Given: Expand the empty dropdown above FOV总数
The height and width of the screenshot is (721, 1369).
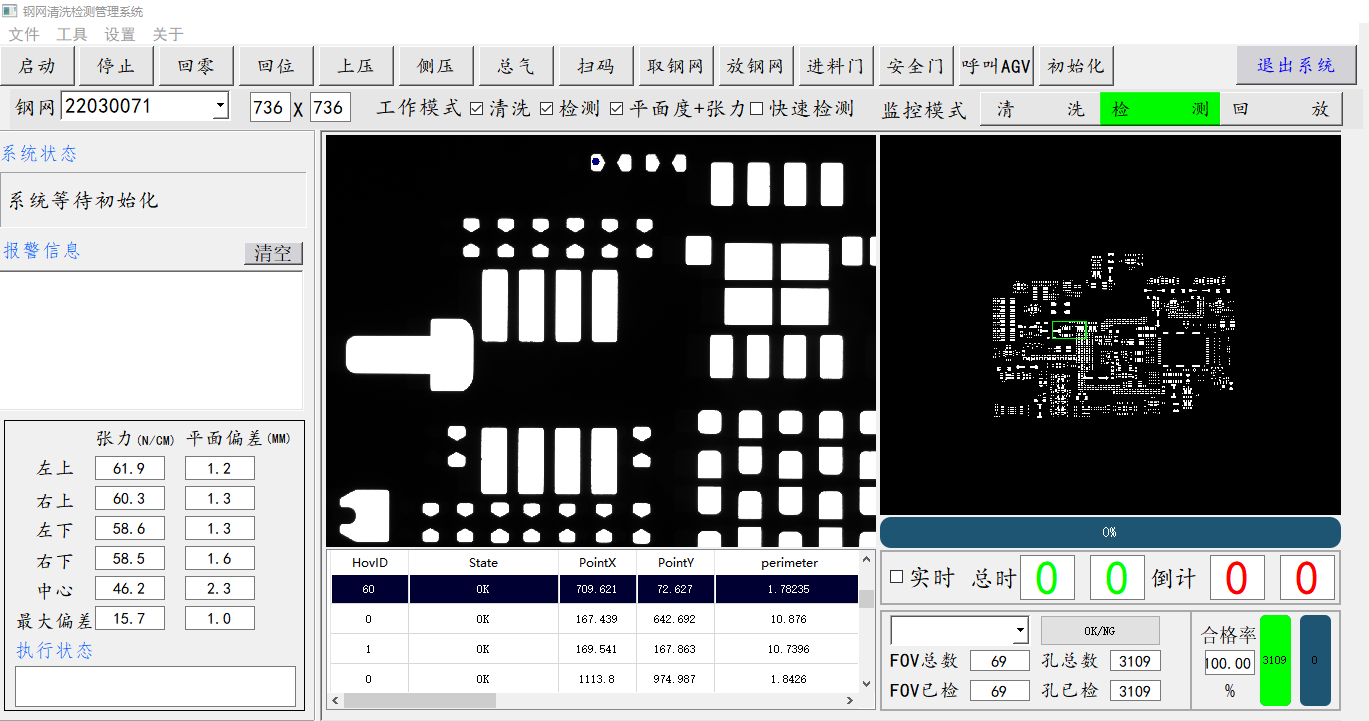Looking at the screenshot, I should pos(1020,630).
